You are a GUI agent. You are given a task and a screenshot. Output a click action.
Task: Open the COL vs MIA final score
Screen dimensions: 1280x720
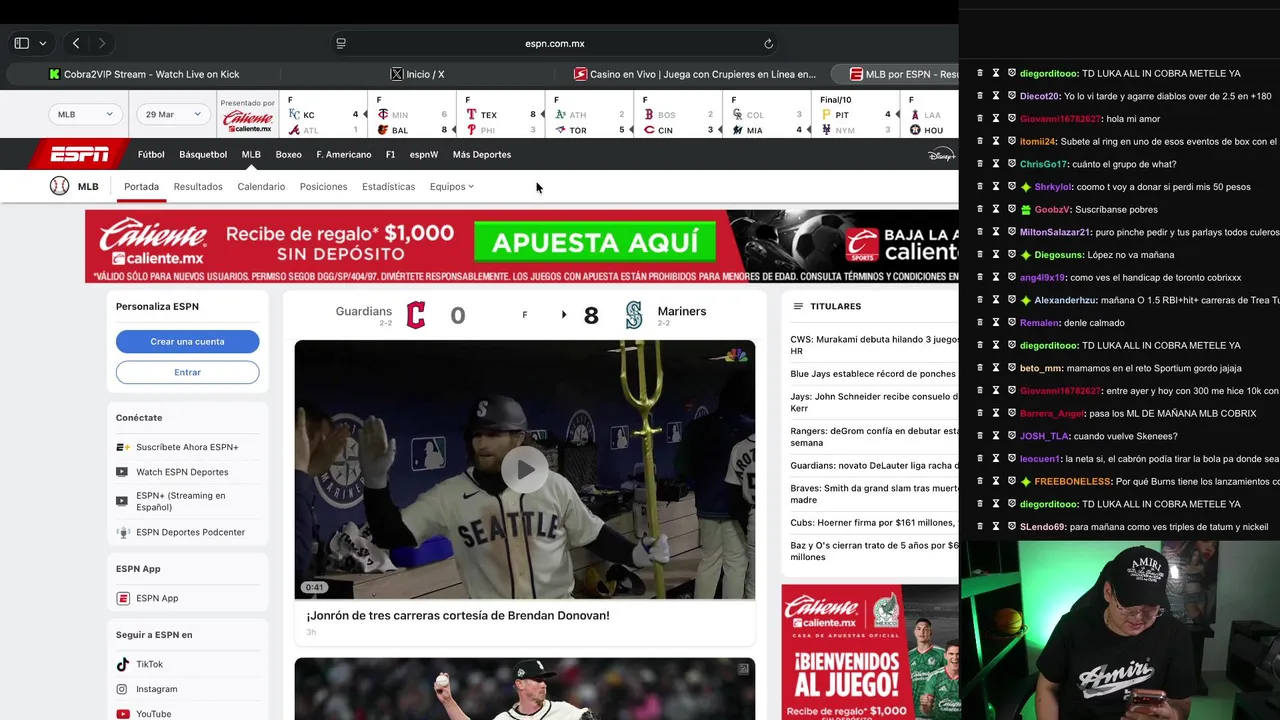[x=766, y=115]
